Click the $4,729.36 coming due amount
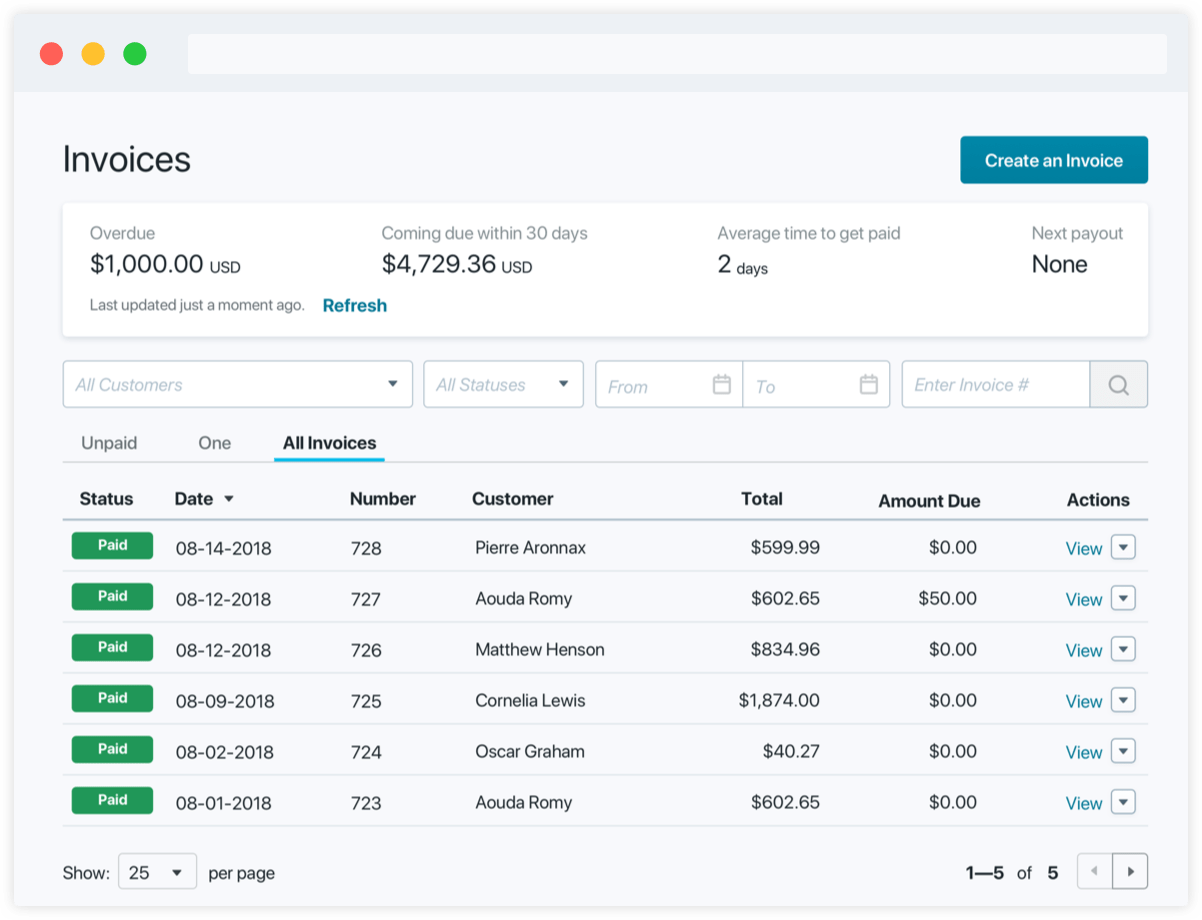Image resolution: width=1202 pixels, height=920 pixels. tap(438, 265)
